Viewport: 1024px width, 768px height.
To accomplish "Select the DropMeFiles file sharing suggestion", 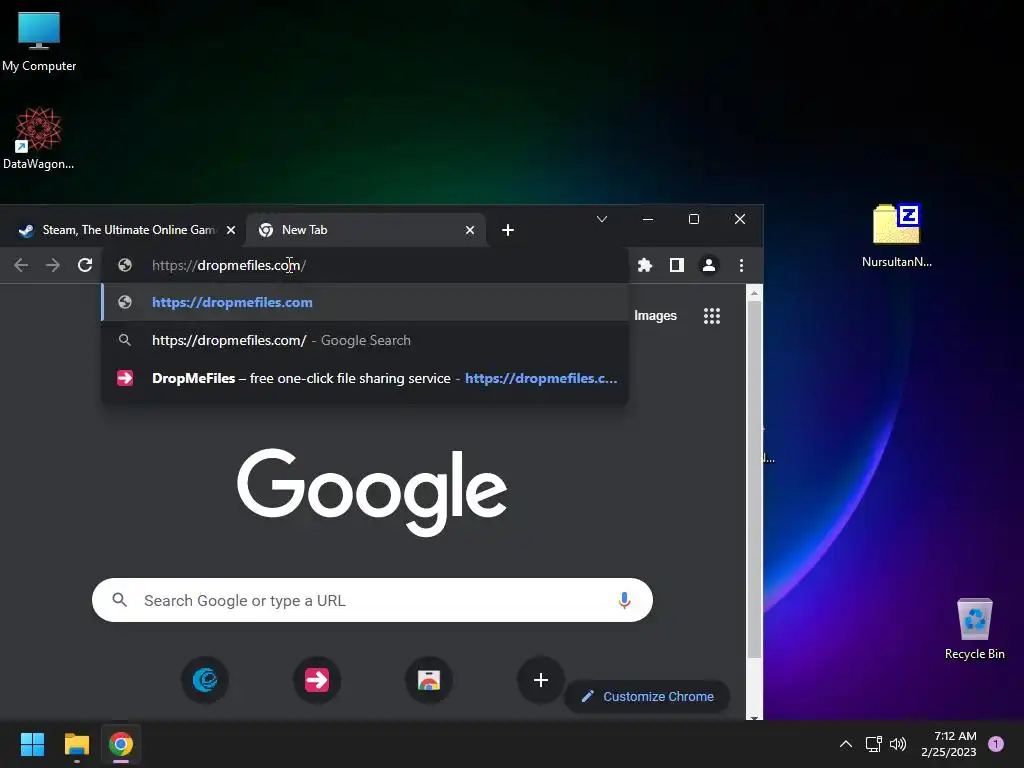I will point(364,378).
